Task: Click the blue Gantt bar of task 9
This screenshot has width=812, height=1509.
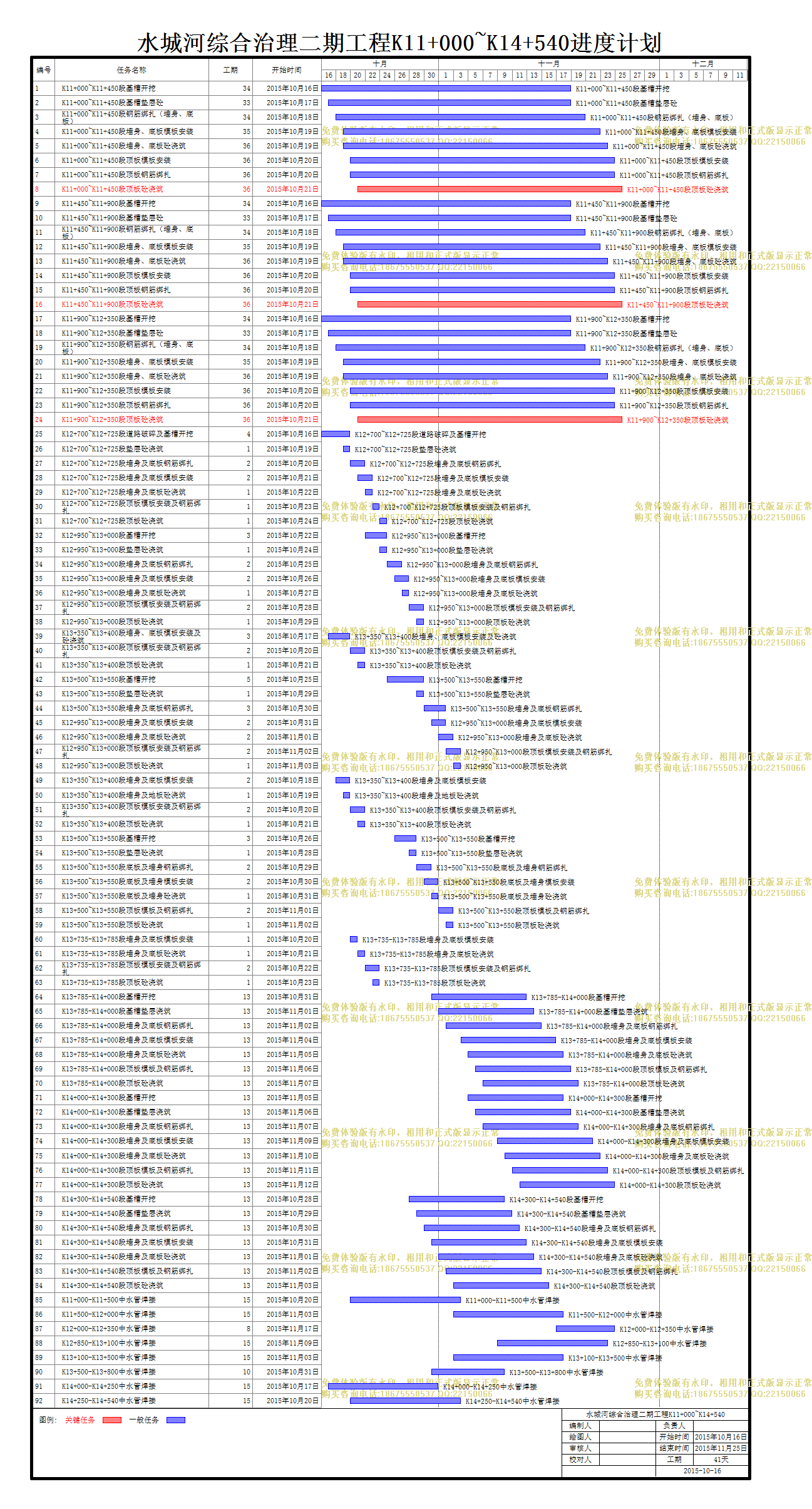Action: [446, 203]
